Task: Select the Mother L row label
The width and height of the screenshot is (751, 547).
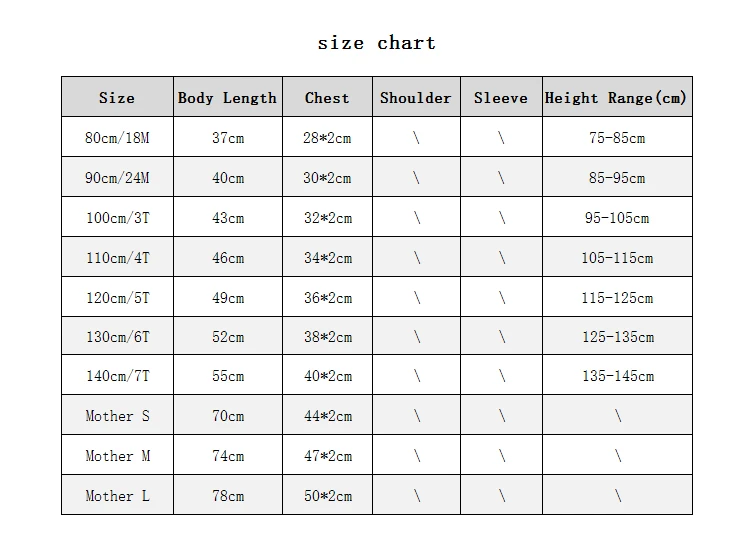Action: point(117,495)
